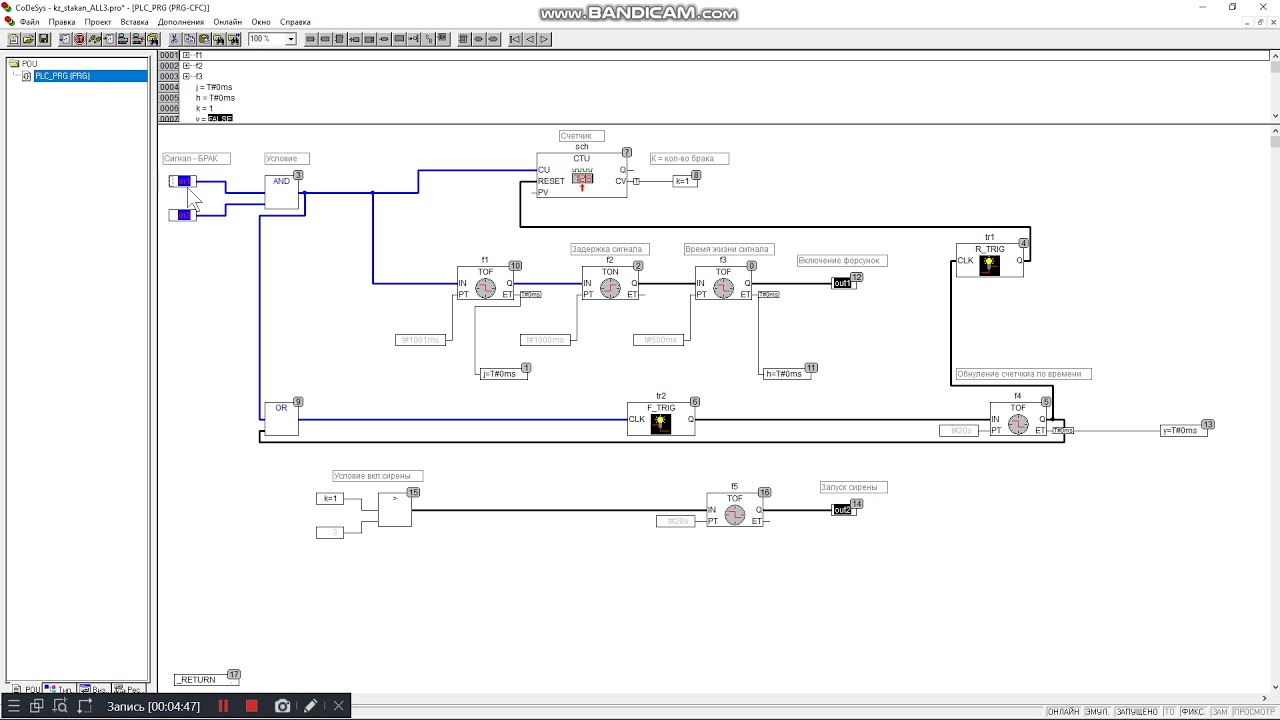Click the step-forward triangle in toolbar
The height and width of the screenshot is (720, 1280).
[545, 39]
